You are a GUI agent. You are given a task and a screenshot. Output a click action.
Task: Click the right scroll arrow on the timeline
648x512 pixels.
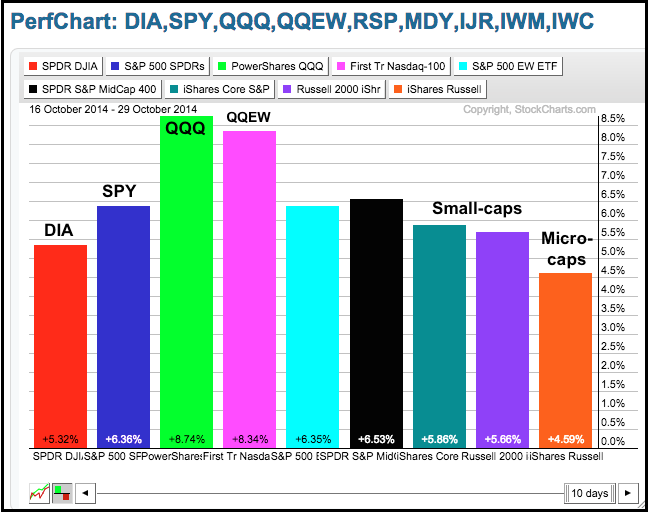coord(627,493)
